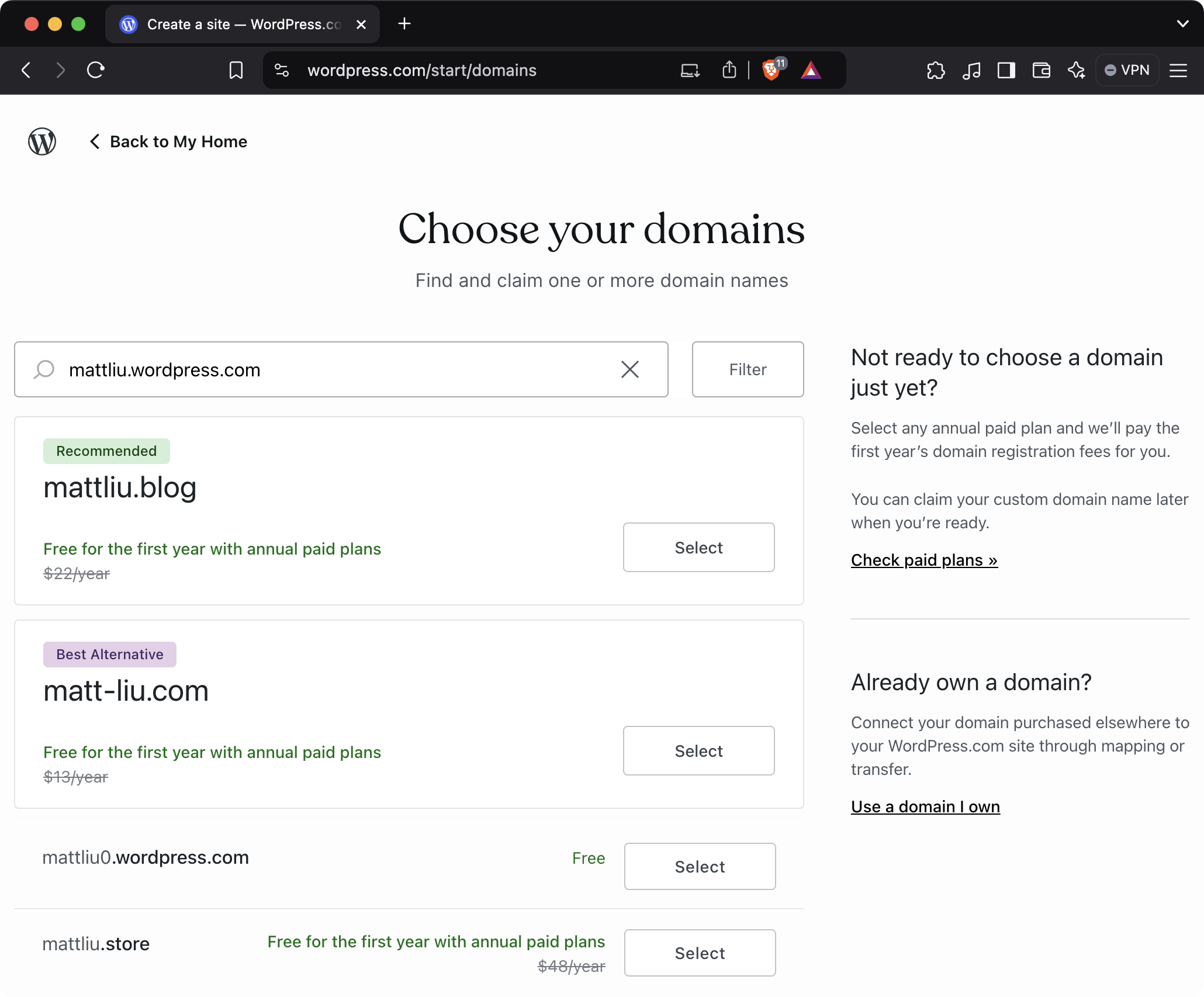This screenshot has width=1204, height=997.
Task: Follow the Check paid plans link
Action: 924,560
